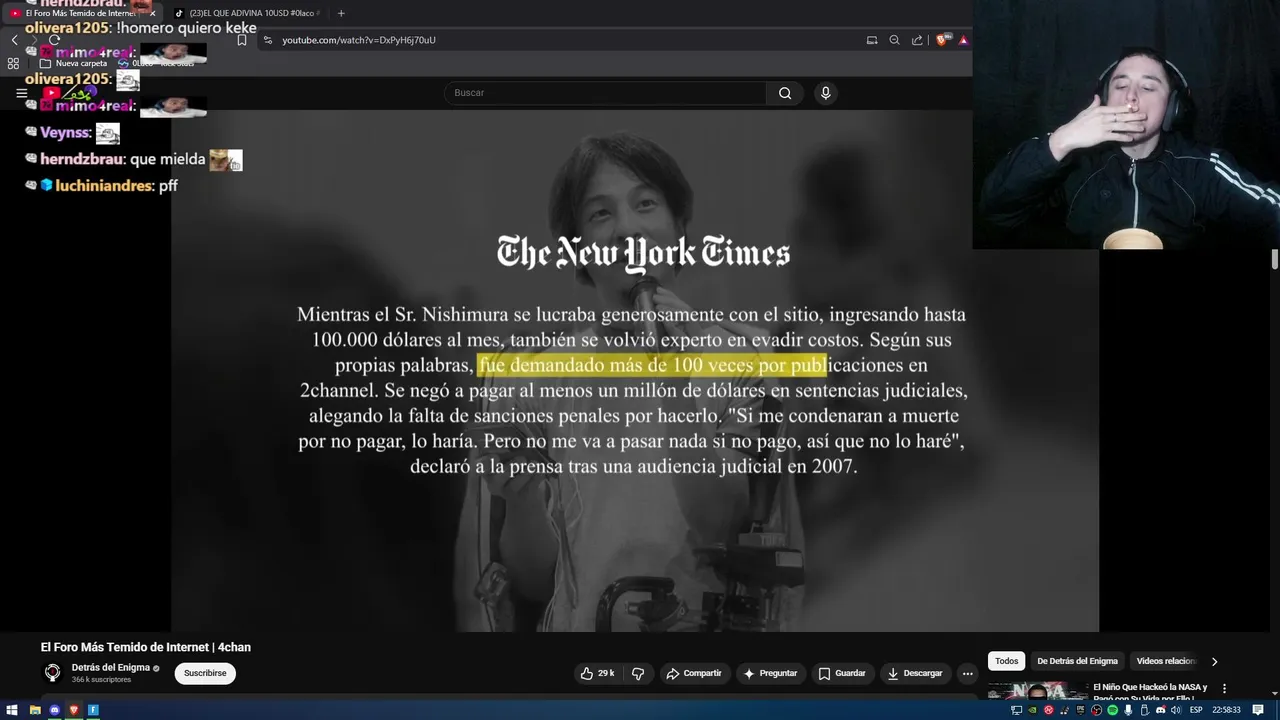1280x720 pixels.
Task: Click the display/network monitor tray icon
Action: click(x=1017, y=710)
